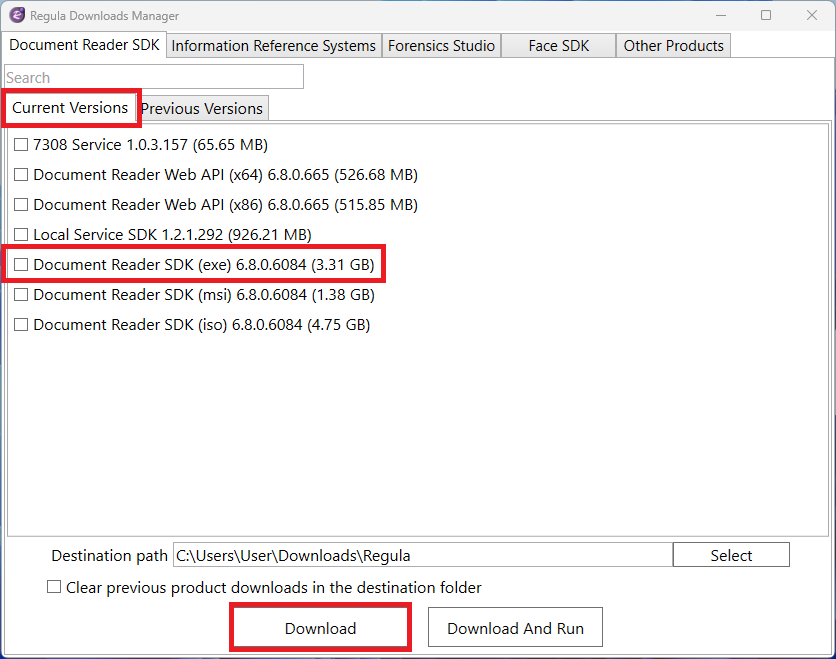Enable Clear previous product downloads checkbox

pyautogui.click(x=54, y=586)
